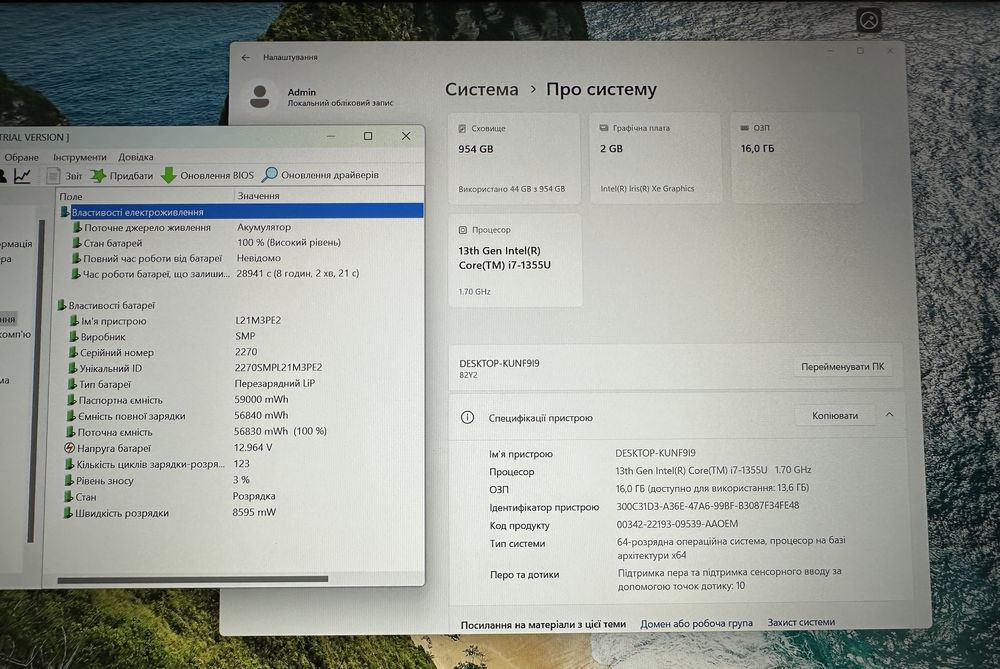
Task: Open the Домен або робоча група link
Action: [696, 623]
